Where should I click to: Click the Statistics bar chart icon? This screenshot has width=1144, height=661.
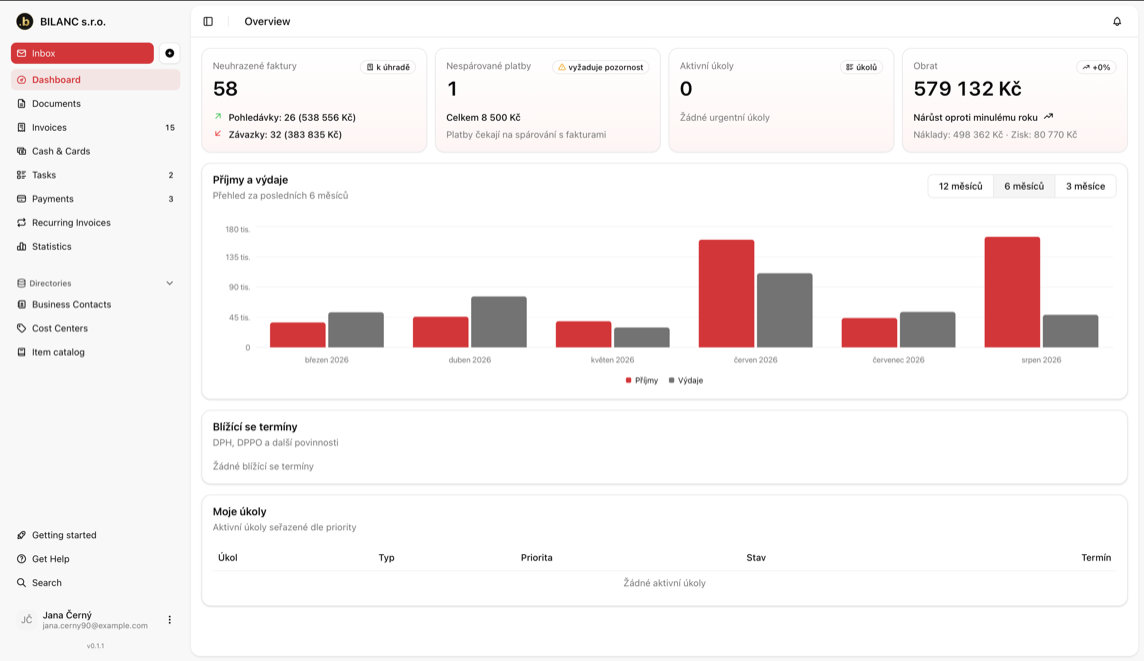21,247
